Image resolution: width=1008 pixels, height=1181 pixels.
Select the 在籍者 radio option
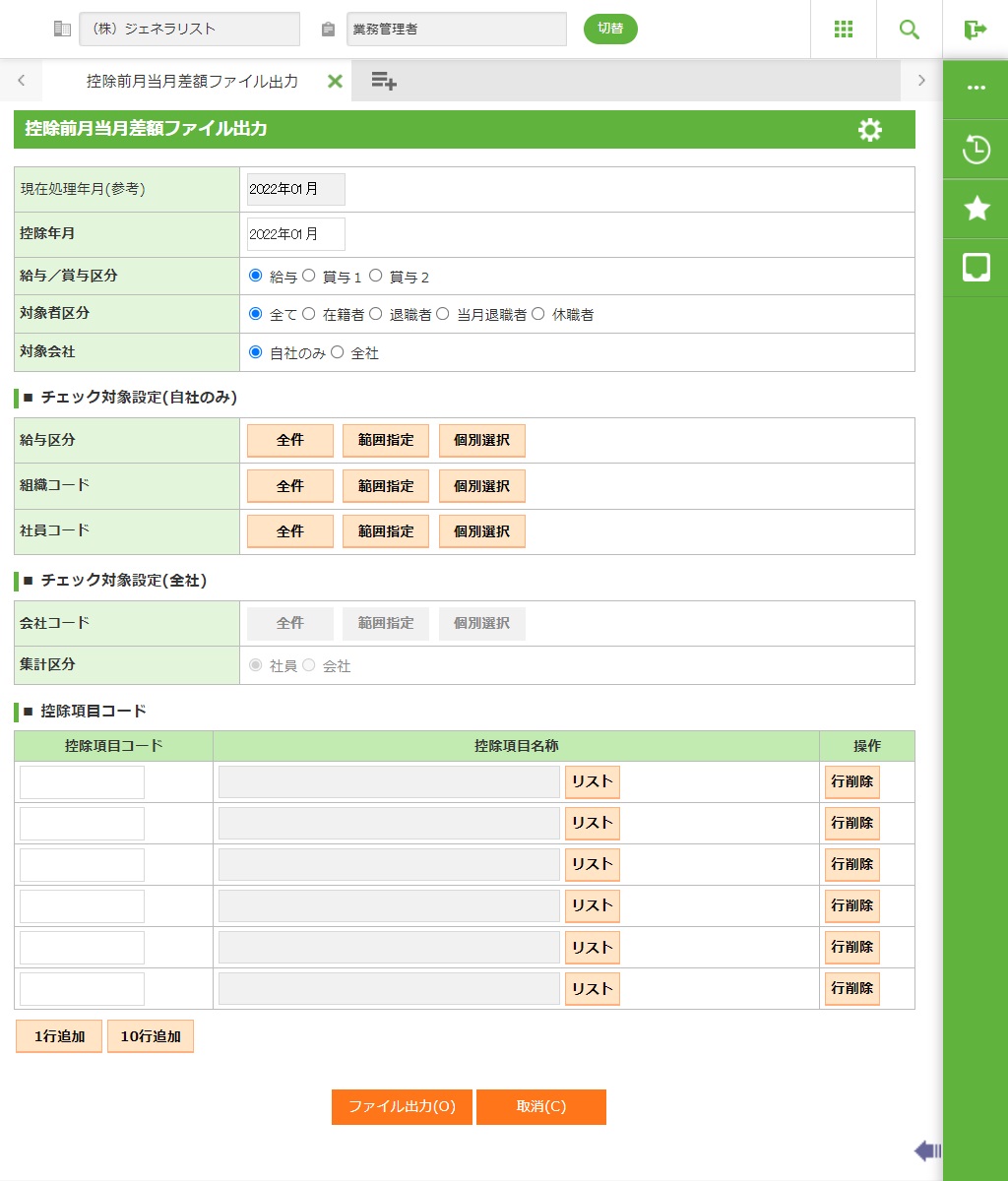coord(308,314)
